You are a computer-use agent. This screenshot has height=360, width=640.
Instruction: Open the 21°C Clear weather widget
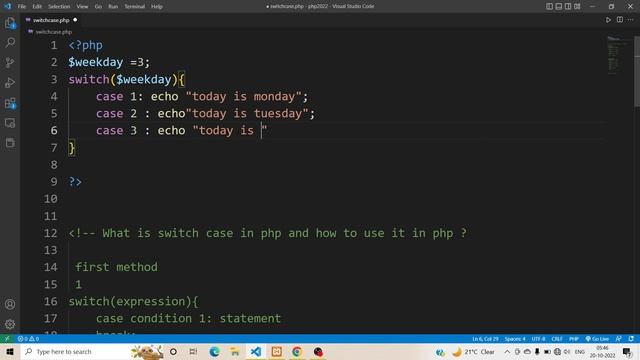click(x=473, y=352)
